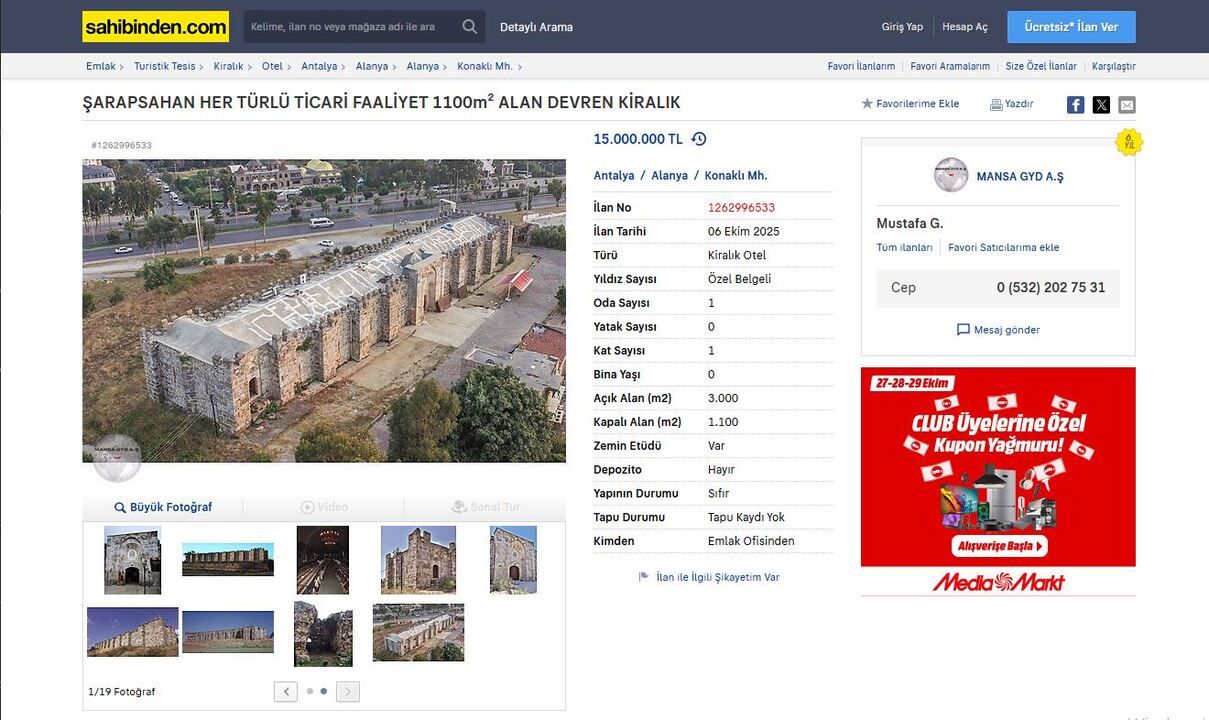The width and height of the screenshot is (1209, 720).
Task: Go to next thumbnail page arrow
Action: [x=348, y=691]
